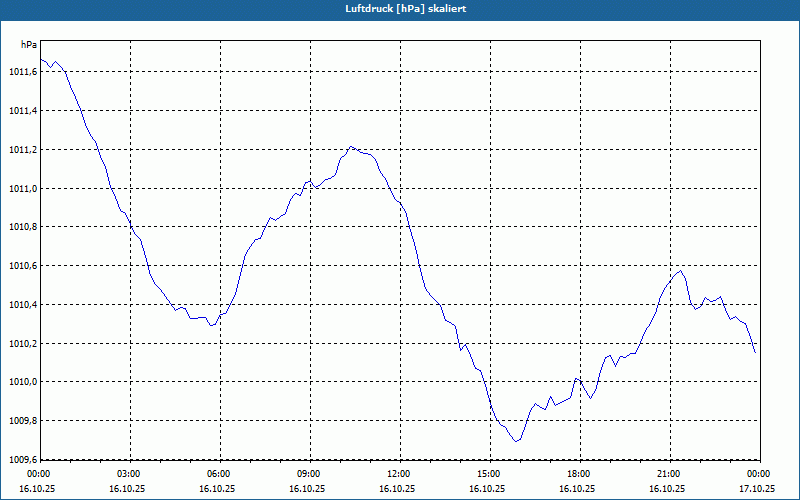The width and height of the screenshot is (800, 500).
Task: Click the 03:00 time axis label
Action: [x=128, y=474]
